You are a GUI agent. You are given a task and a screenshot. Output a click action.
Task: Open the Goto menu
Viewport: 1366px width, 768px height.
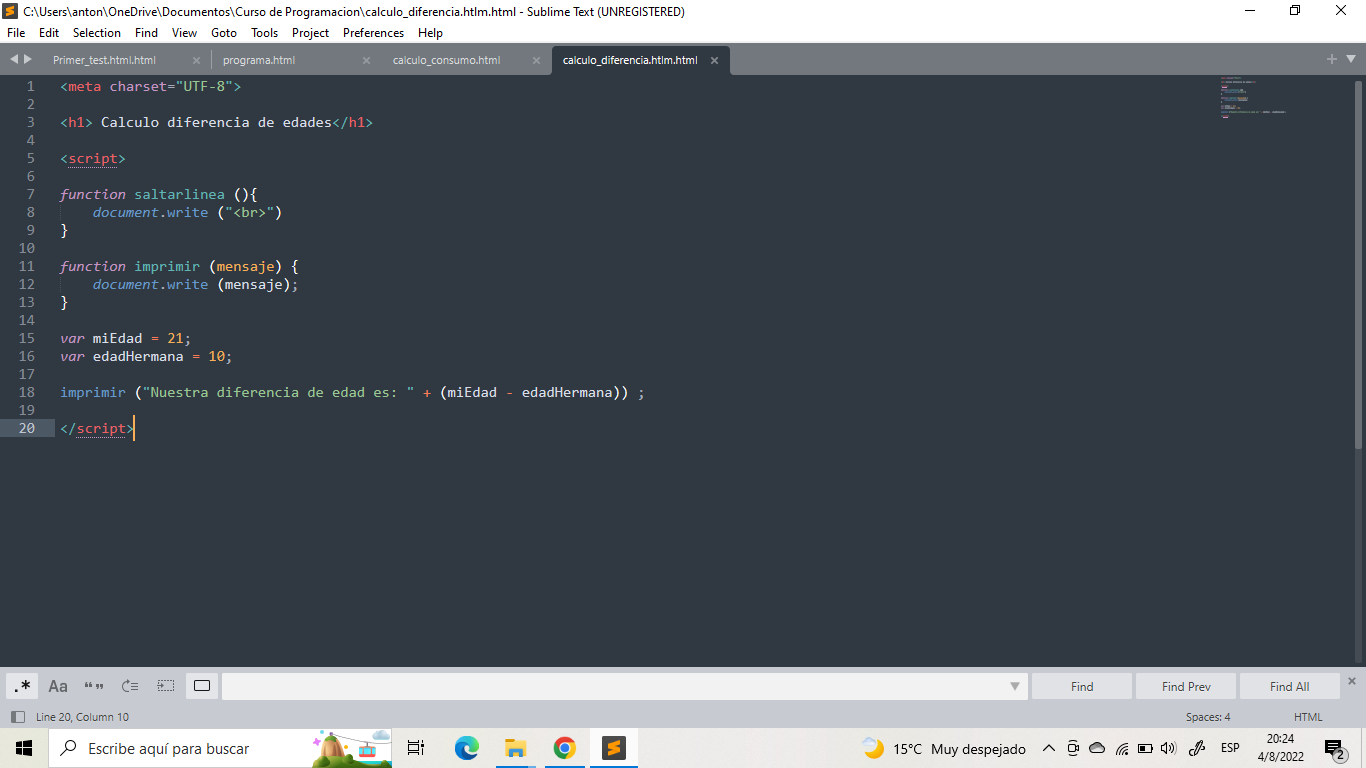click(224, 33)
